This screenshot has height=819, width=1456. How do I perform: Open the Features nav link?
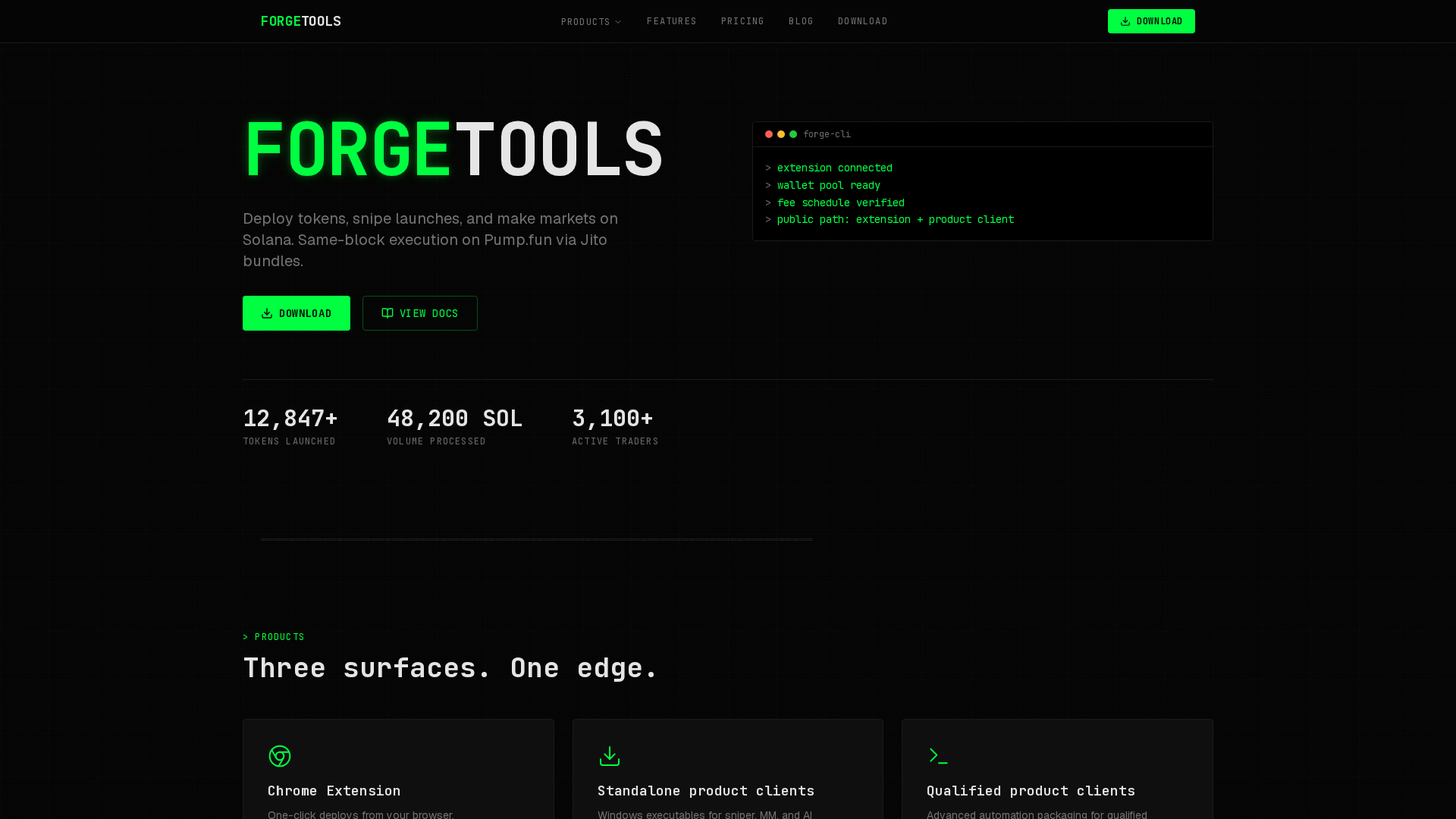click(671, 21)
